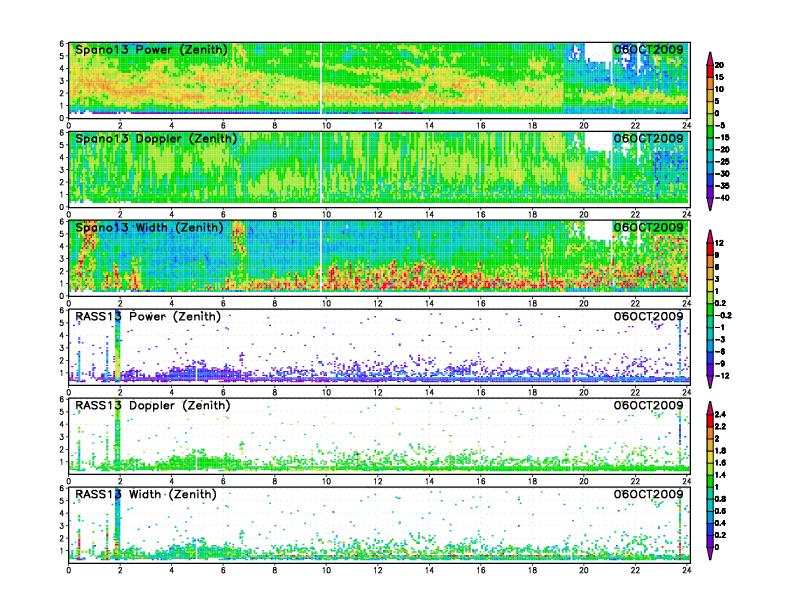Click the red-orange column near hour 6.5 in Spano13 Width
This screenshot has height=612, width=792.
[x=238, y=247]
